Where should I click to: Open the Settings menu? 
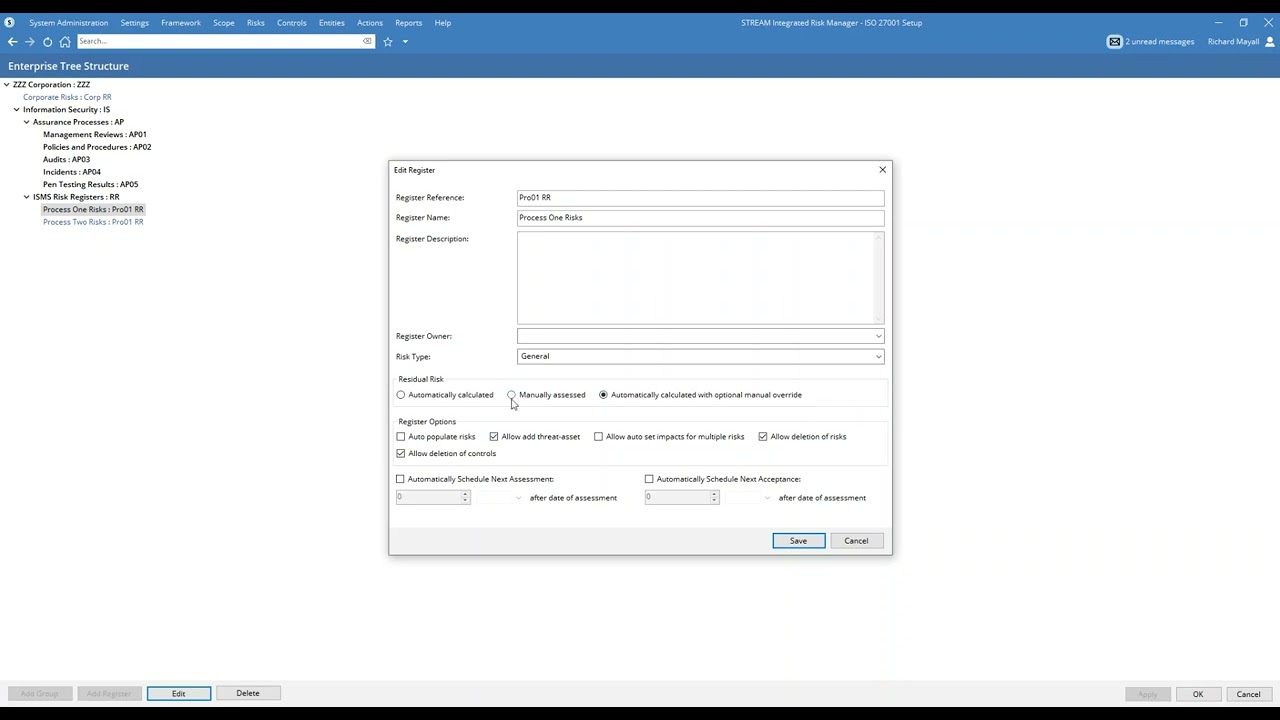134,22
